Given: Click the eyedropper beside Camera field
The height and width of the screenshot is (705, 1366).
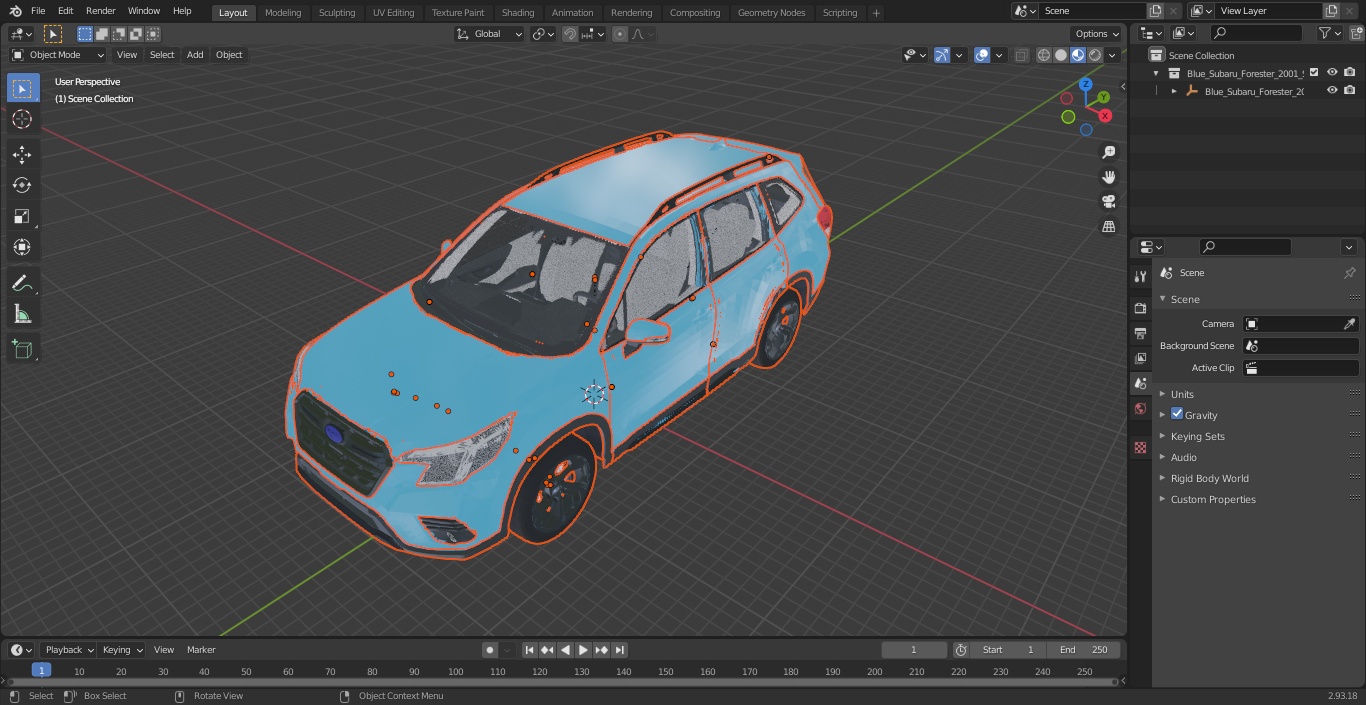Looking at the screenshot, I should tap(1349, 324).
